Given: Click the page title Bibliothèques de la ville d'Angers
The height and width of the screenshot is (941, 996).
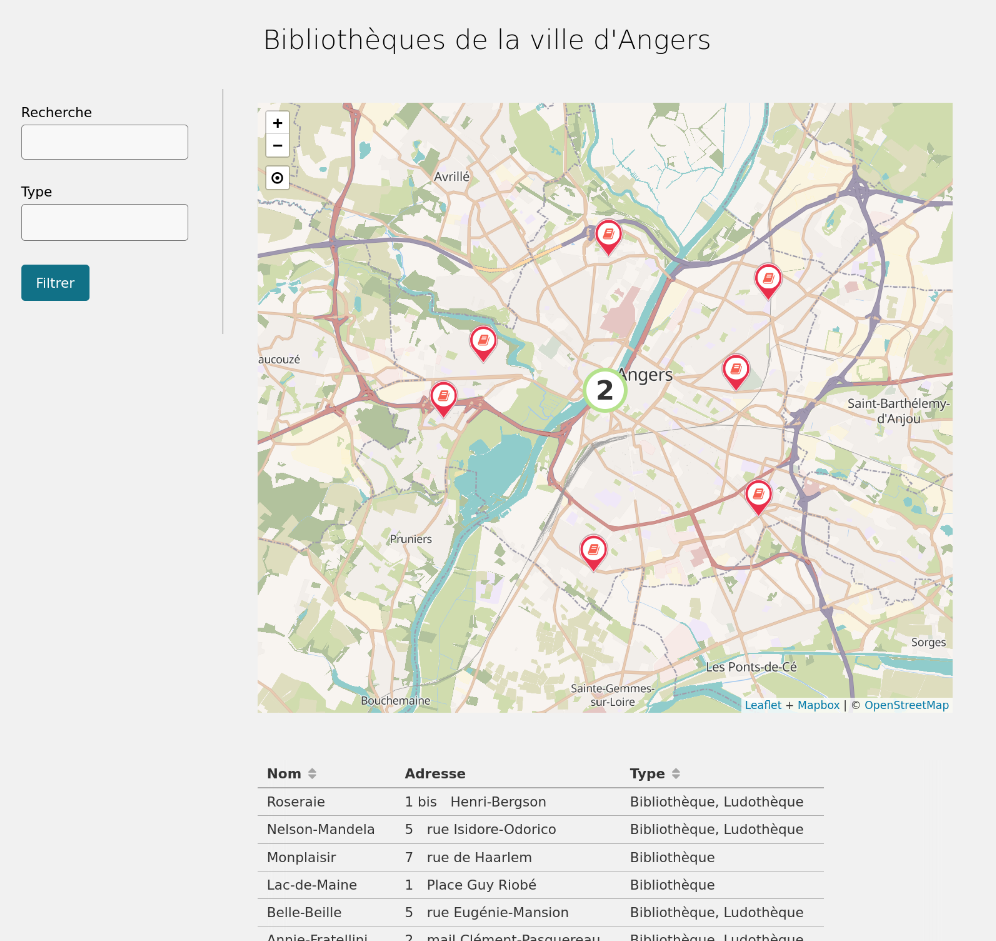Looking at the screenshot, I should (x=487, y=39).
